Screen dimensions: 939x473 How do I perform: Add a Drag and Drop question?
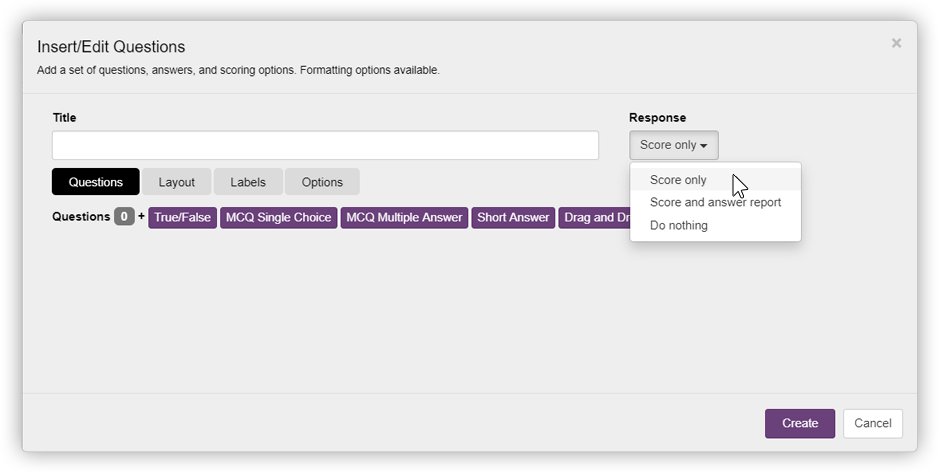[595, 217]
